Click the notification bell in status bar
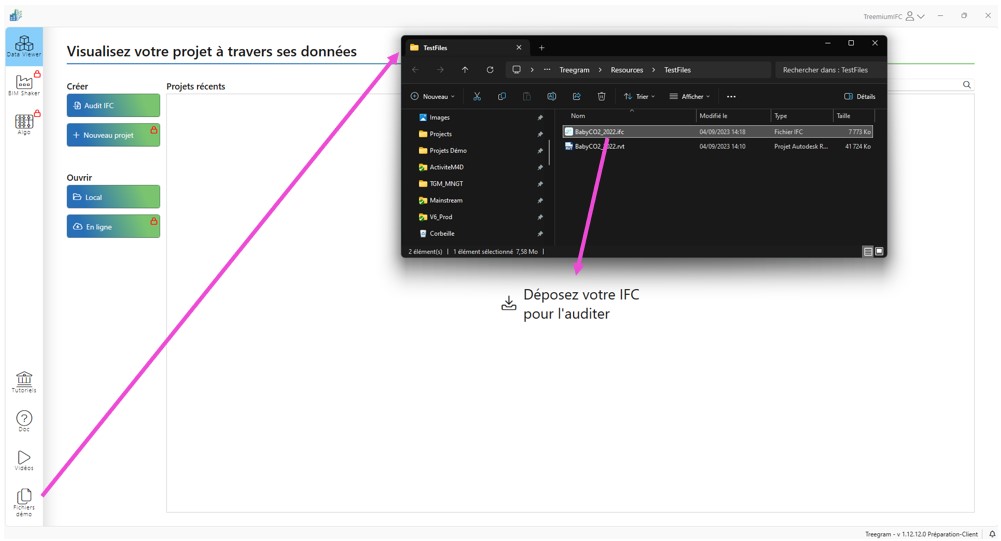The image size is (1001, 541). [x=992, y=534]
